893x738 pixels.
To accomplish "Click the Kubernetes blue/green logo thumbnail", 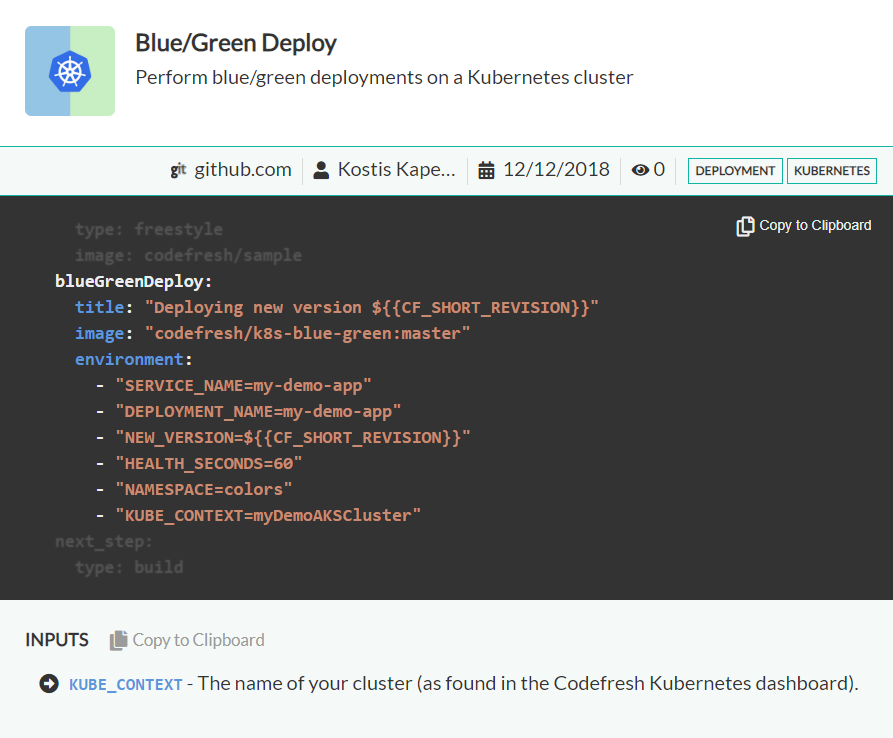I will point(70,71).
